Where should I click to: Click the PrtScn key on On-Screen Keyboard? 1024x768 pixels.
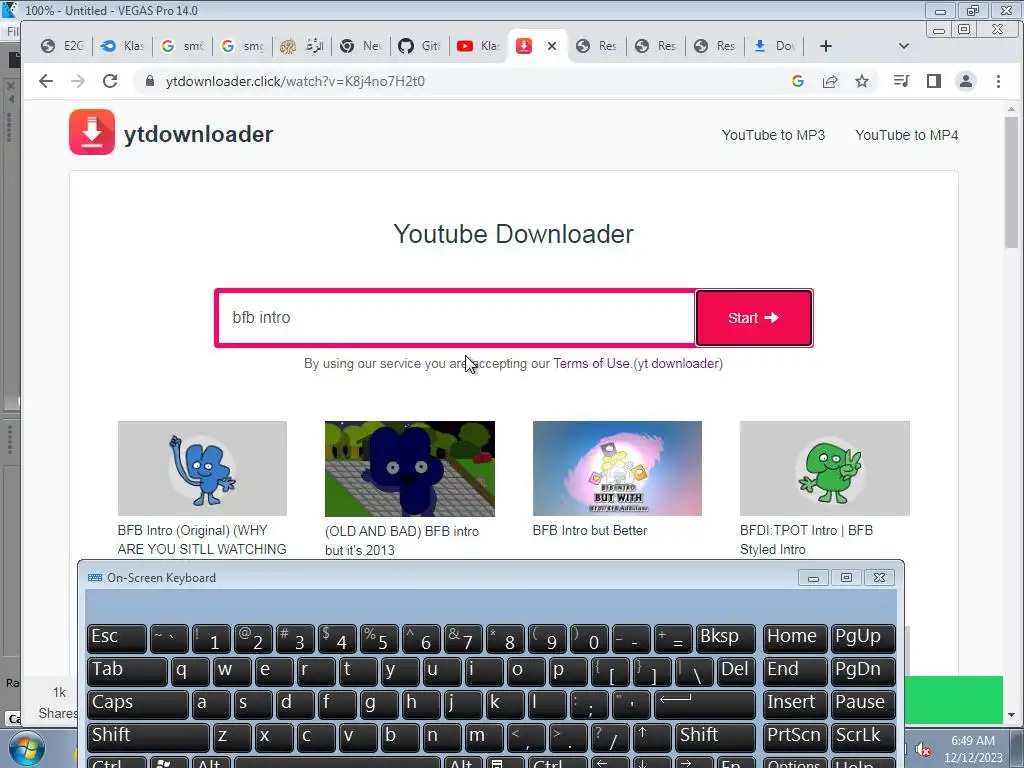[795, 737]
